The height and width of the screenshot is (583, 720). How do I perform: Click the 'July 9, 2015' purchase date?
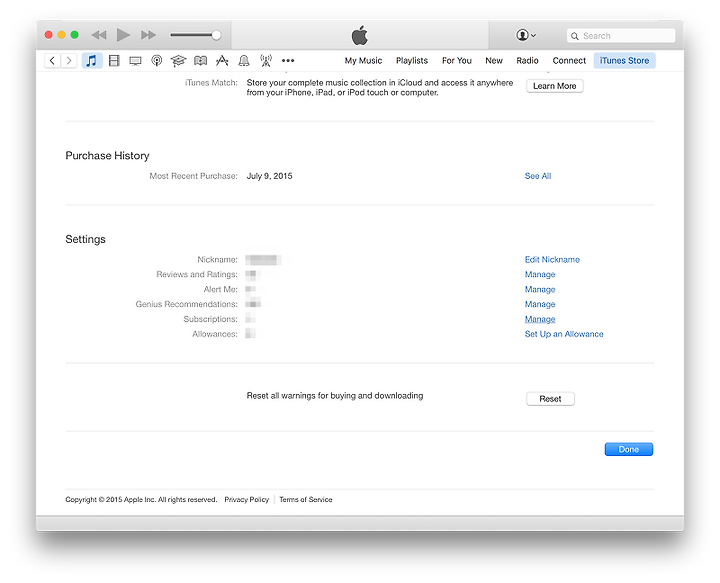[270, 176]
